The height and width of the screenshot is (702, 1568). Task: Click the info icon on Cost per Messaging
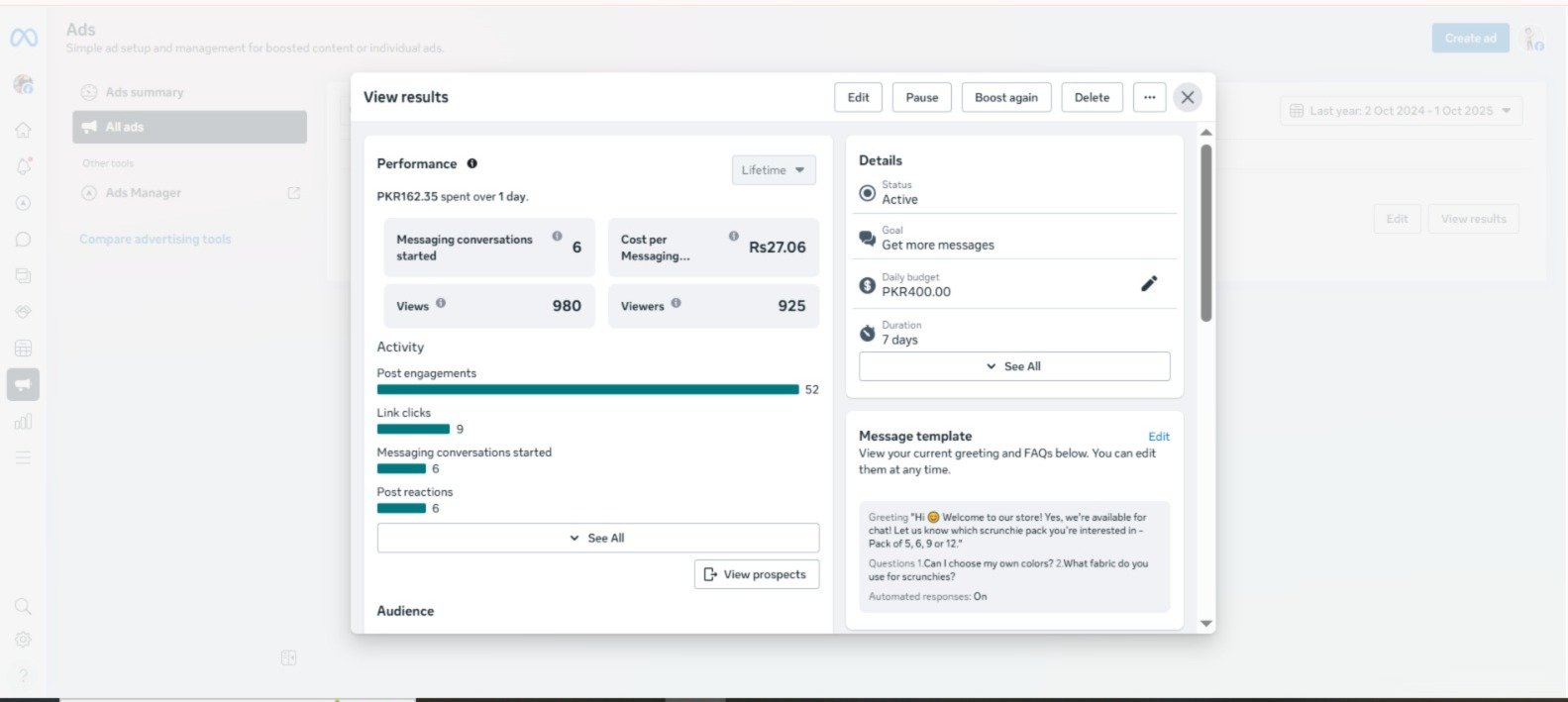pos(733,237)
